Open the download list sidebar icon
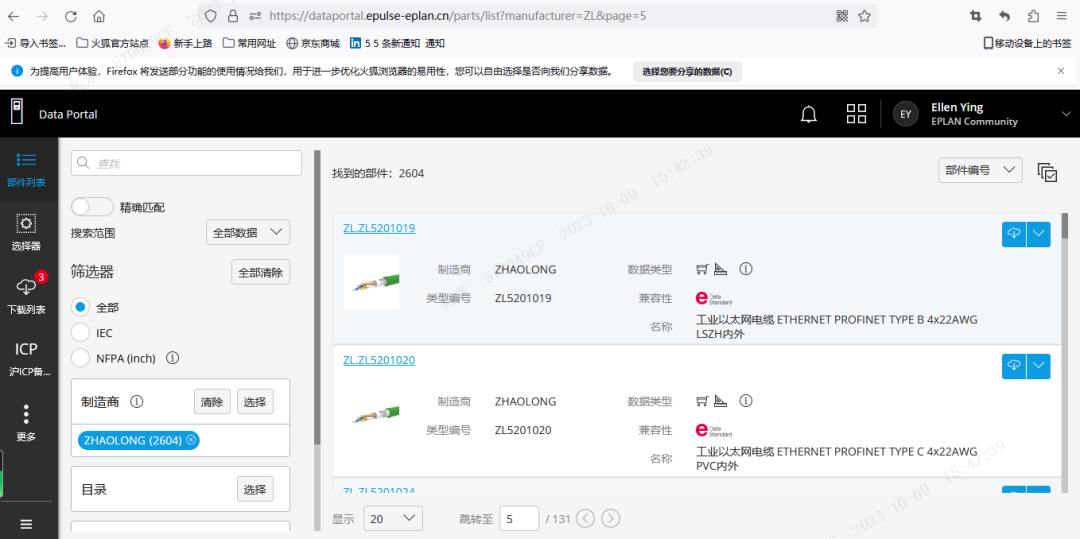 [27, 293]
